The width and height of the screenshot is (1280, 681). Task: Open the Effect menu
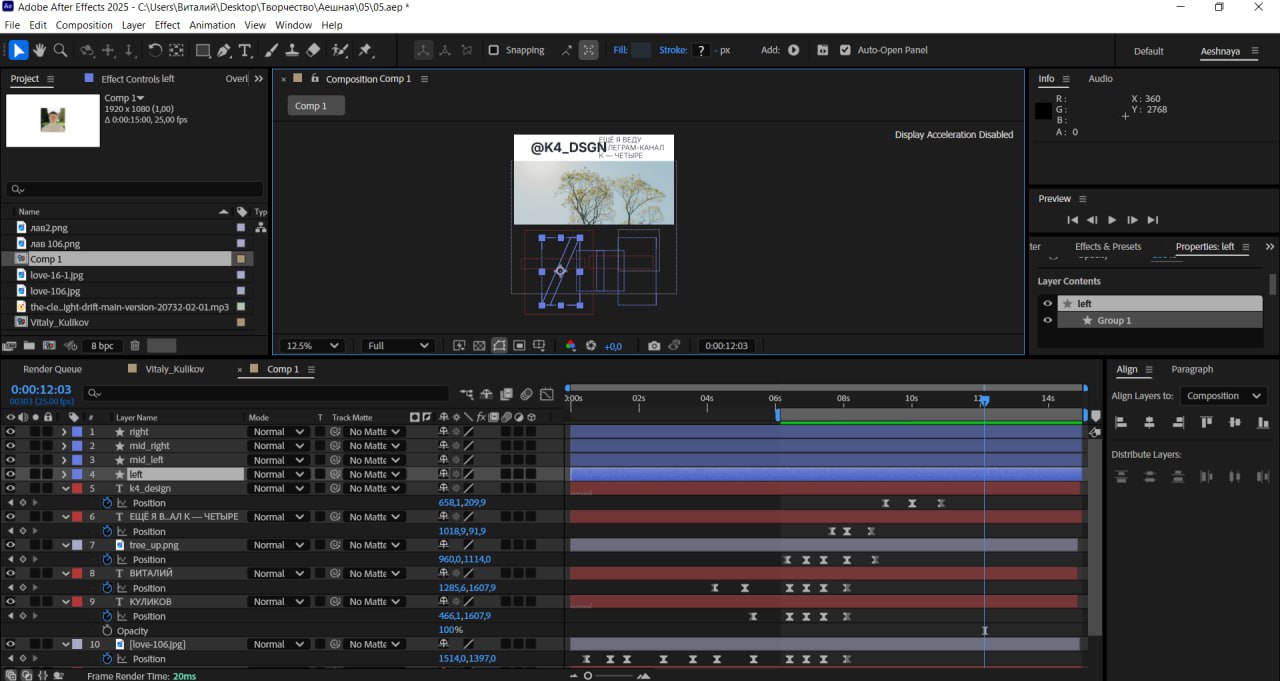point(168,25)
